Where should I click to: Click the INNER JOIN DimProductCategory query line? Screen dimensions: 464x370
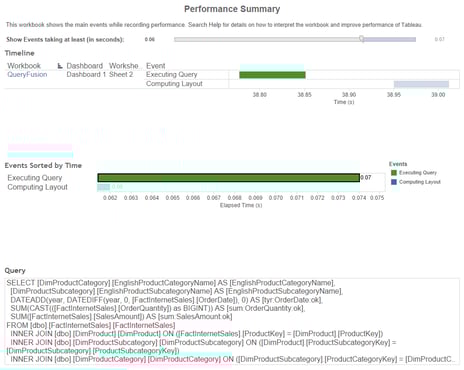(x=232, y=359)
